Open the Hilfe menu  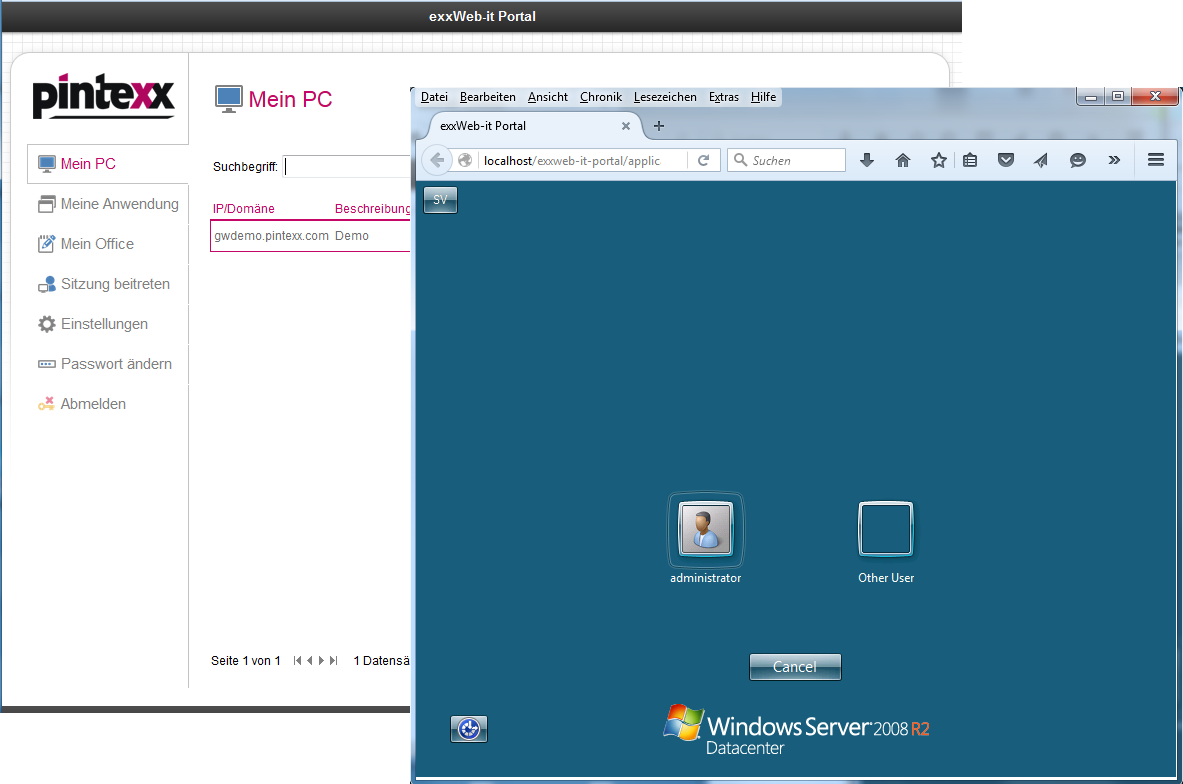coord(764,97)
